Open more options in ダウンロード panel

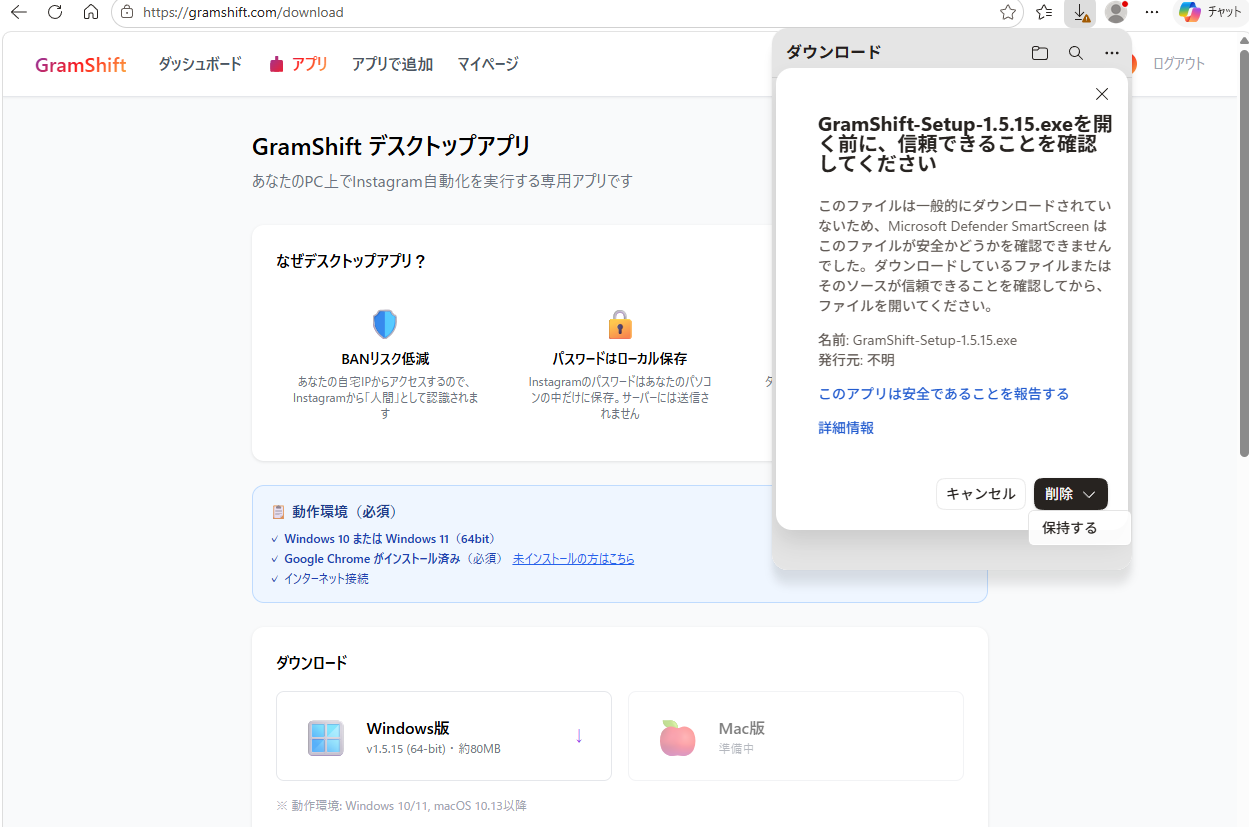coord(1112,53)
